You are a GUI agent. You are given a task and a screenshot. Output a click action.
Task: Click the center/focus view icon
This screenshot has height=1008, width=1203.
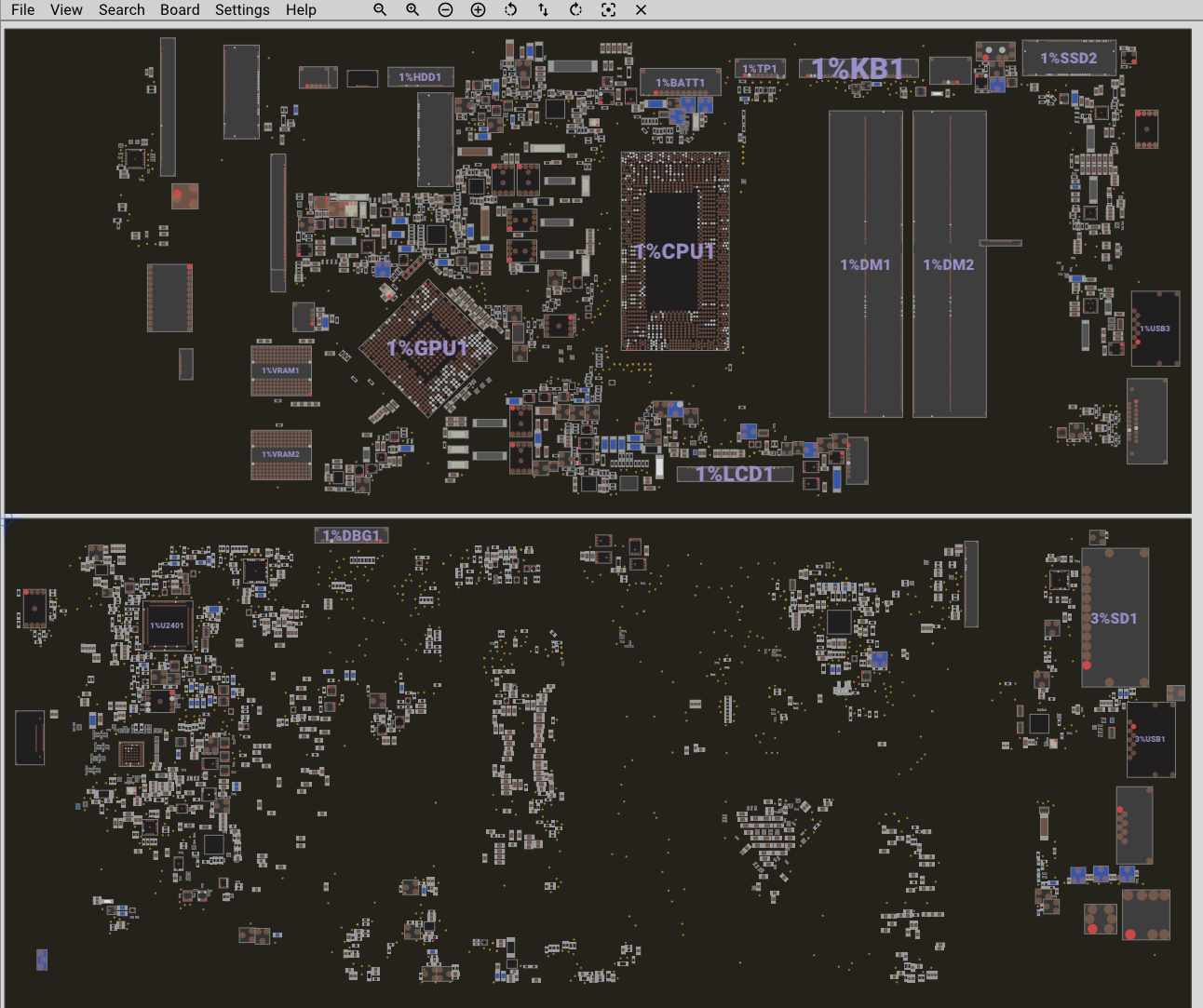click(x=608, y=9)
